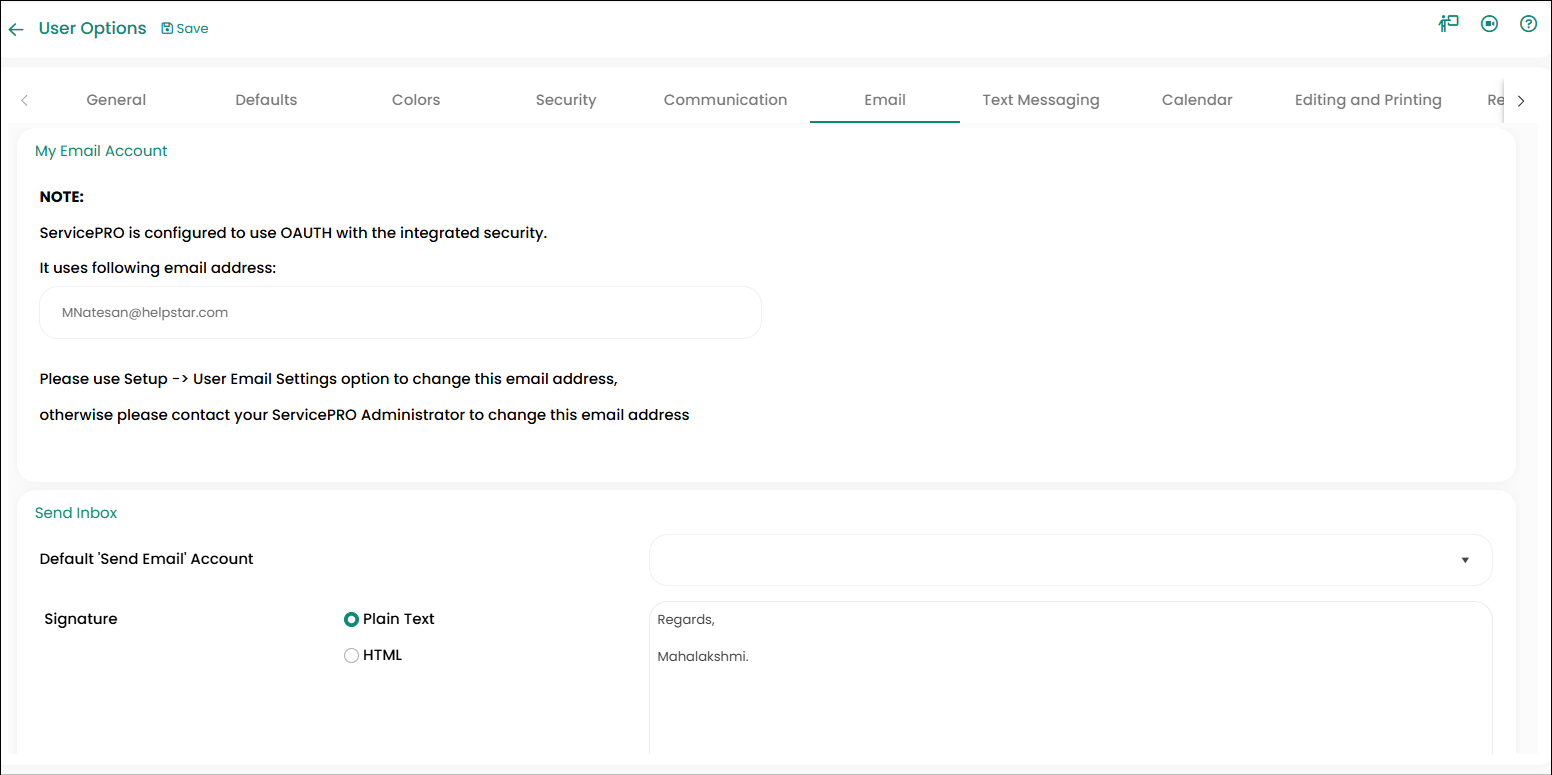Click inside the signature text area
Screen dimensions: 1552x775
coord(1070,678)
